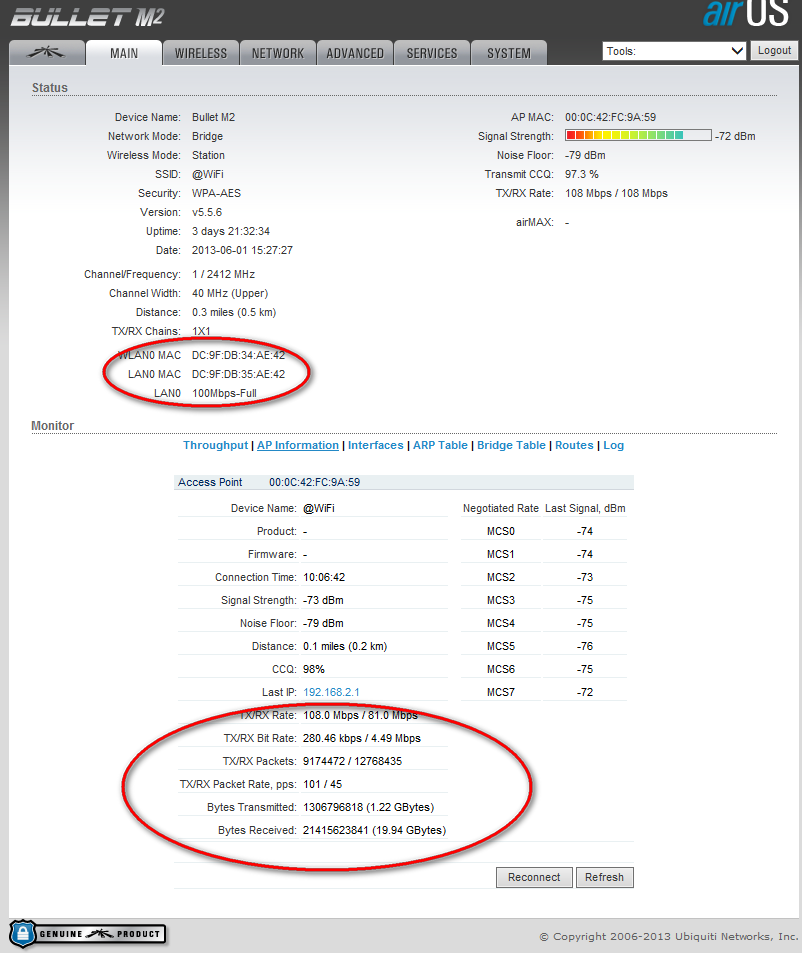Viewport: 802px width, 953px height.
Task: Click the -72 dBm signal reading
Action: point(735,136)
